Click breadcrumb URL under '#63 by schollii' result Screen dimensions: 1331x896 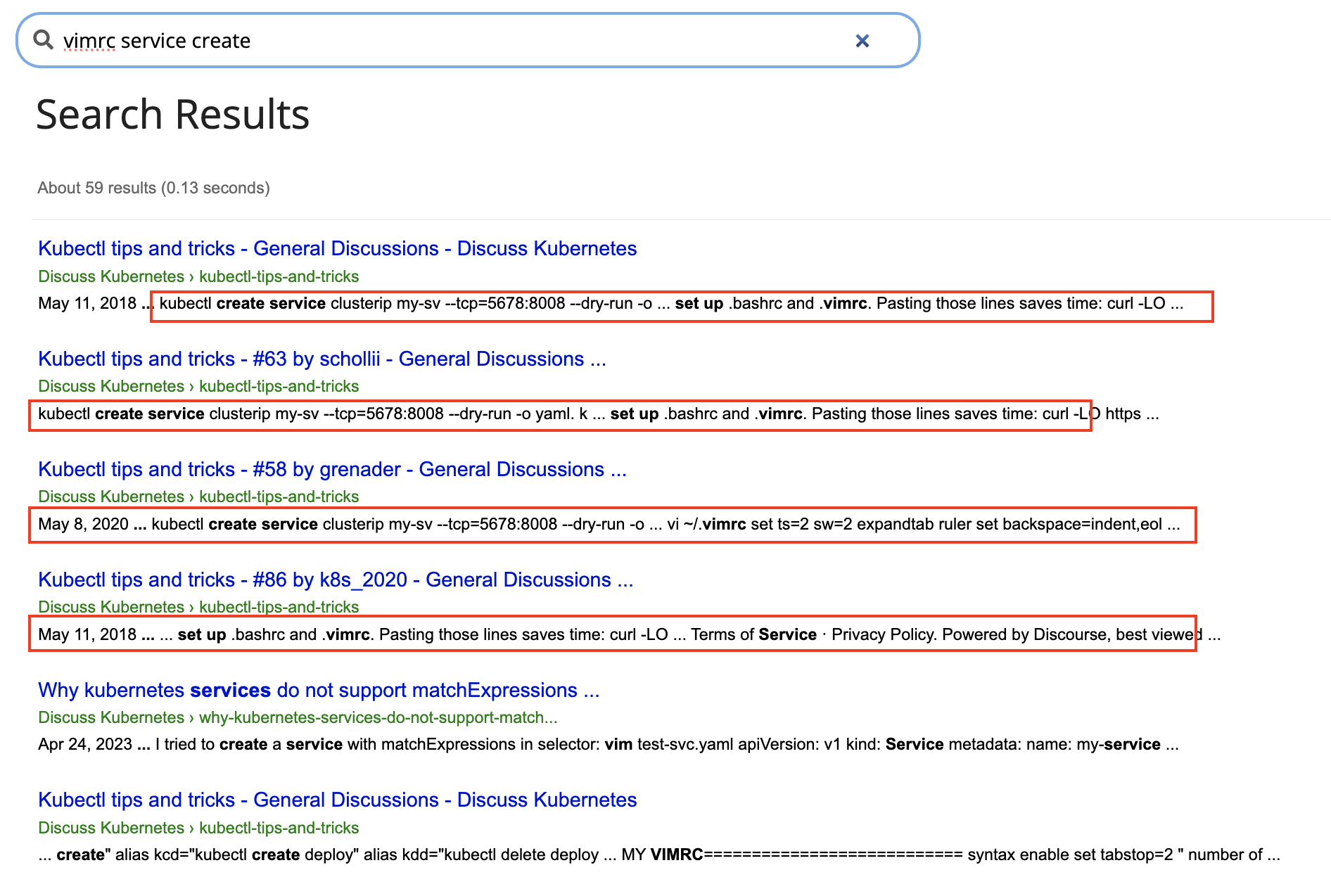pos(198,386)
